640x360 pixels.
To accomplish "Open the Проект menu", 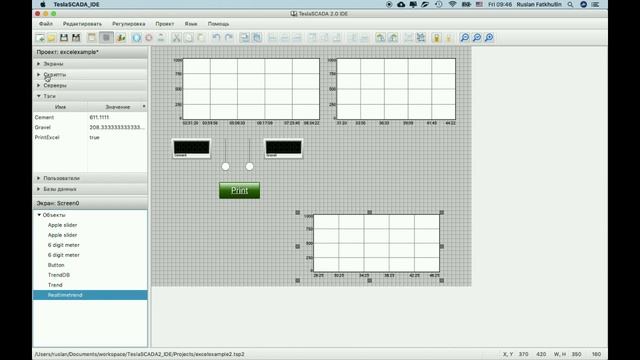I will pos(164,24).
